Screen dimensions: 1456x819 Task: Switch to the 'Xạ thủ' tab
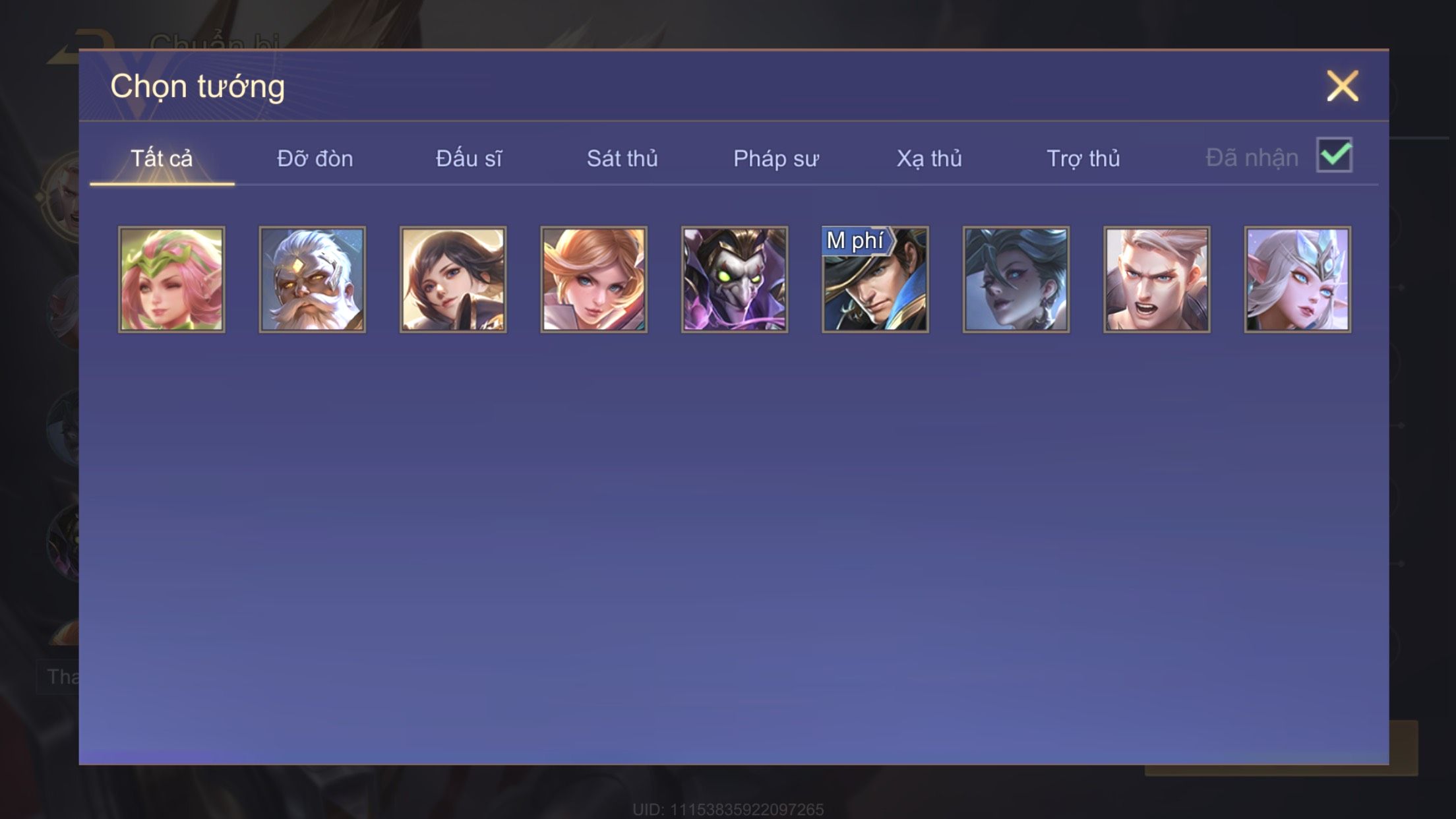[x=929, y=158]
